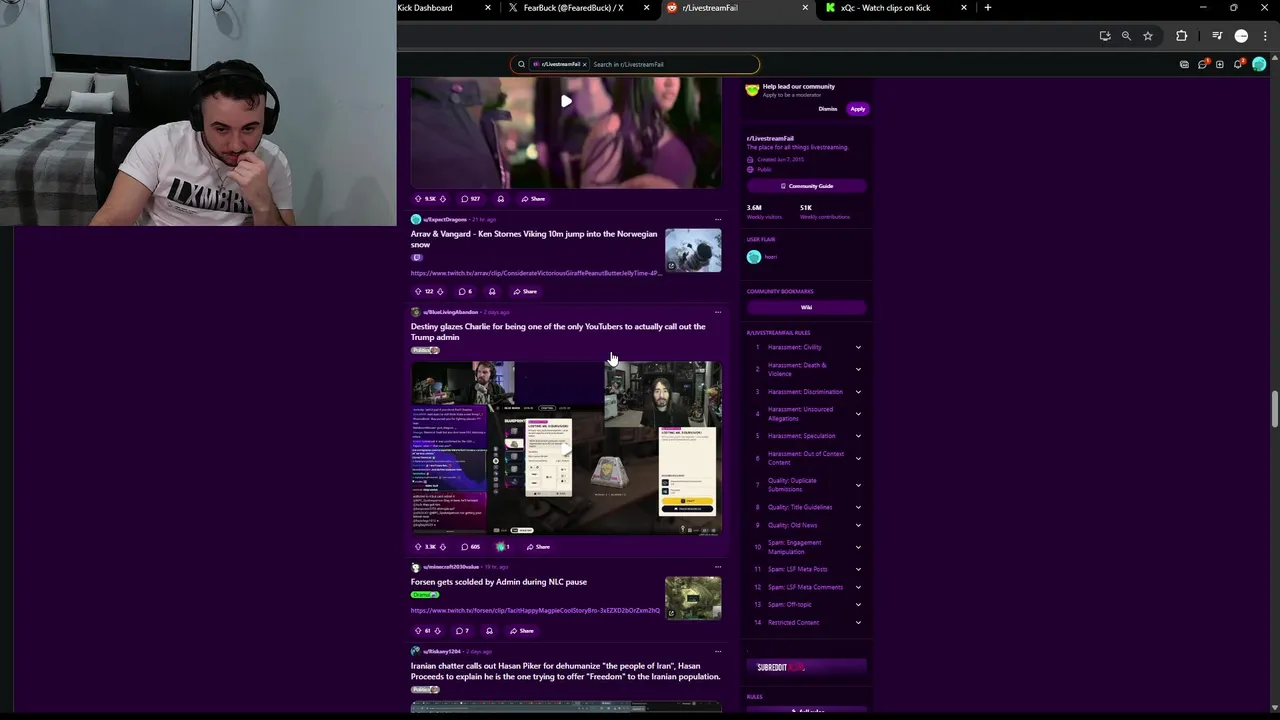Open overflow menu for the Destiny glazes Charlie post

717,312
